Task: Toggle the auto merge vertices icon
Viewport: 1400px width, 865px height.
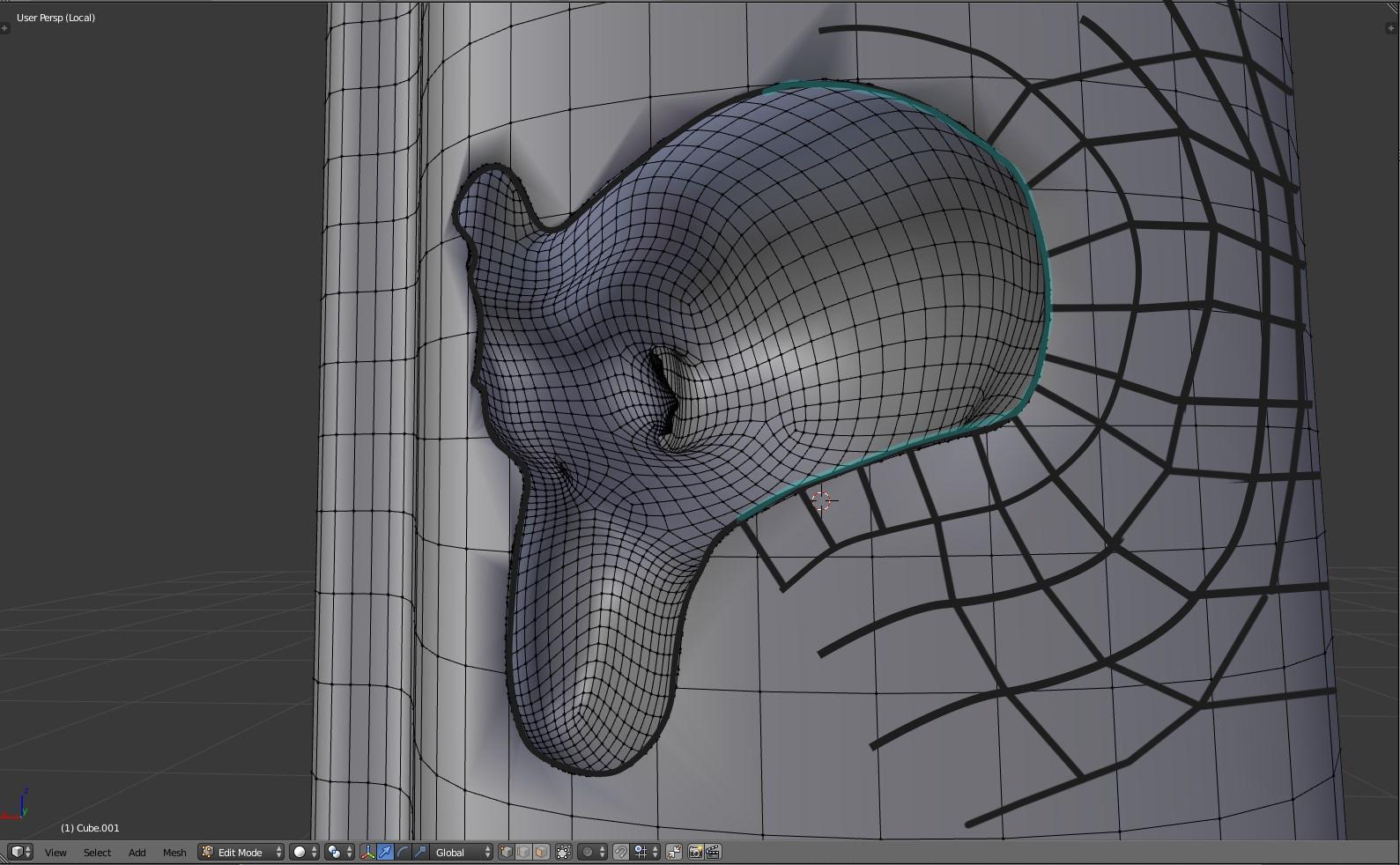Action: click(x=674, y=852)
